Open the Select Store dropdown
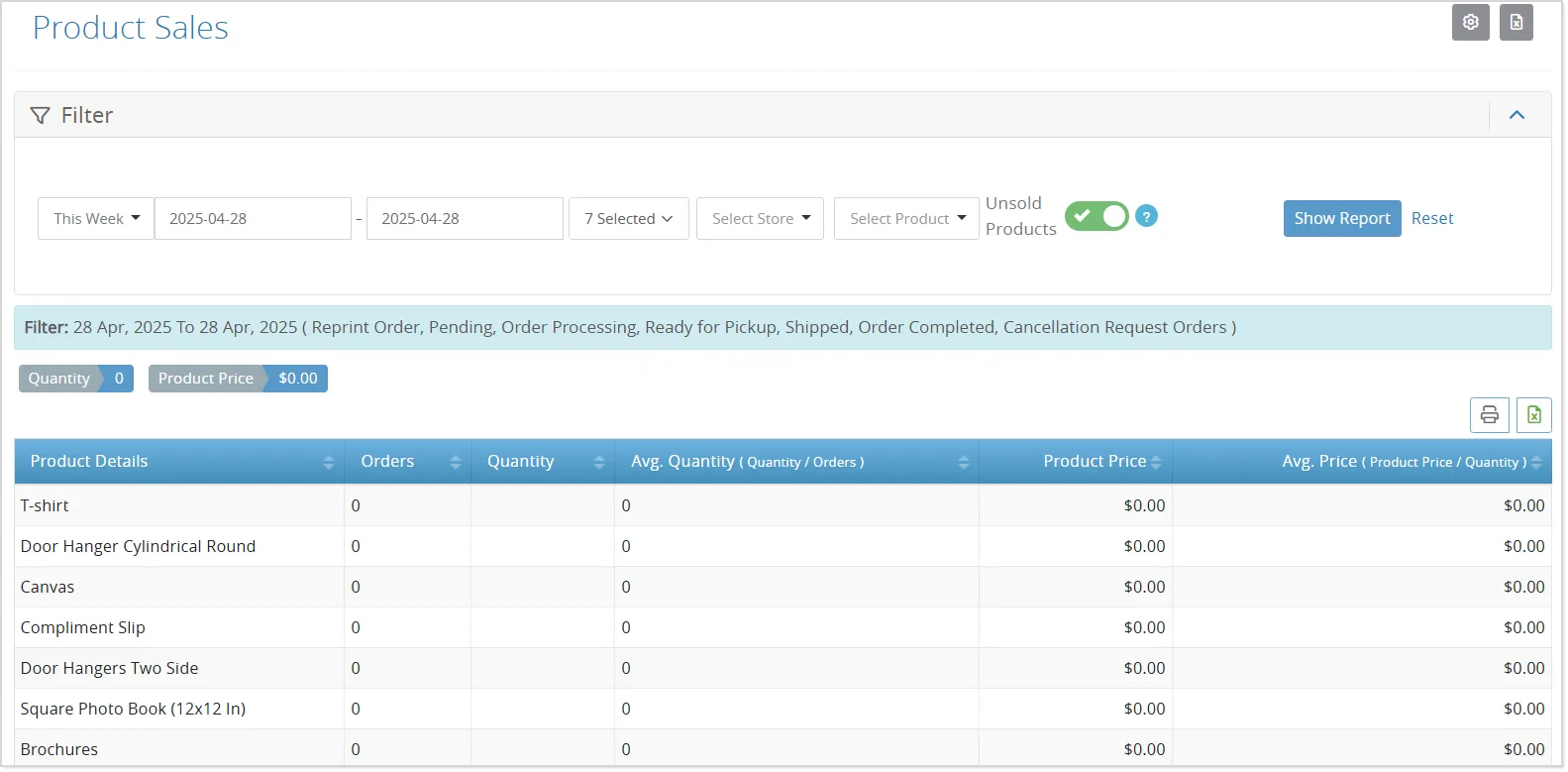Screen dimensions: 1568x772 click(760, 218)
